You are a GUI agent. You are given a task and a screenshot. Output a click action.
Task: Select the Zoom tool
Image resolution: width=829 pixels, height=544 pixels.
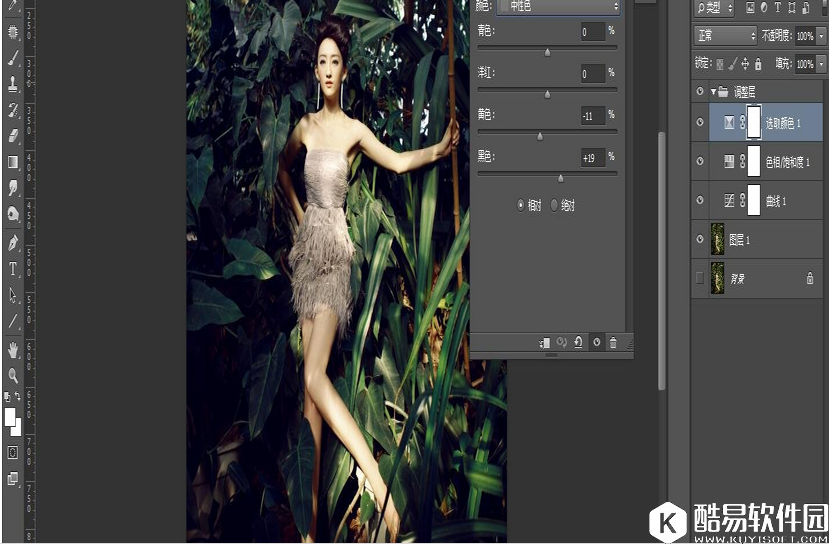coord(13,375)
